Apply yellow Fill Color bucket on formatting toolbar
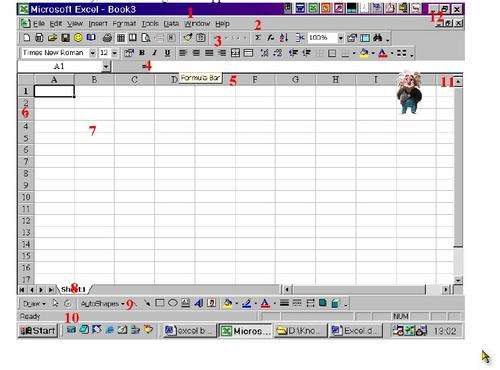Viewport: 500px width, 370px height. point(364,53)
